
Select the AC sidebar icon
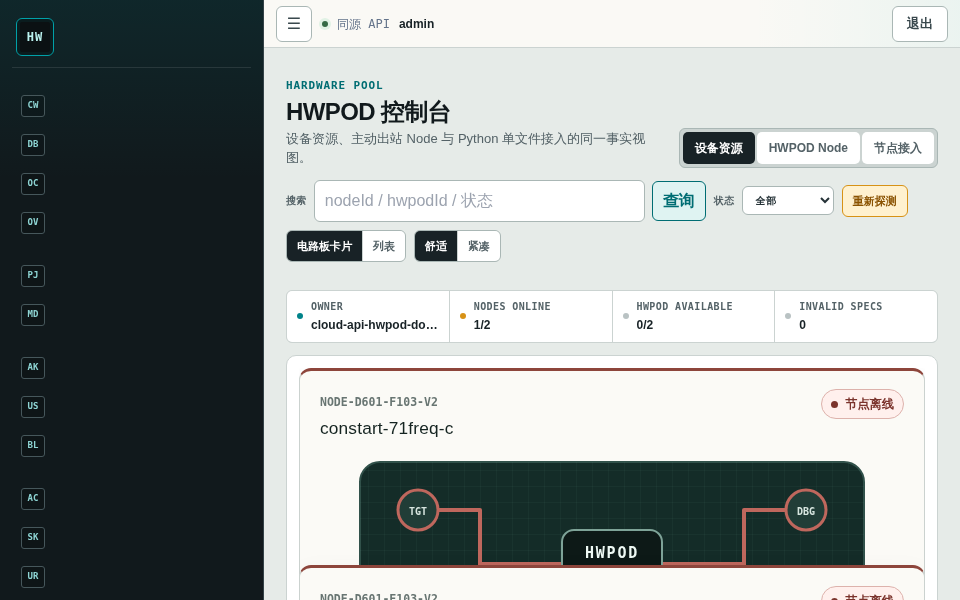[33, 498]
